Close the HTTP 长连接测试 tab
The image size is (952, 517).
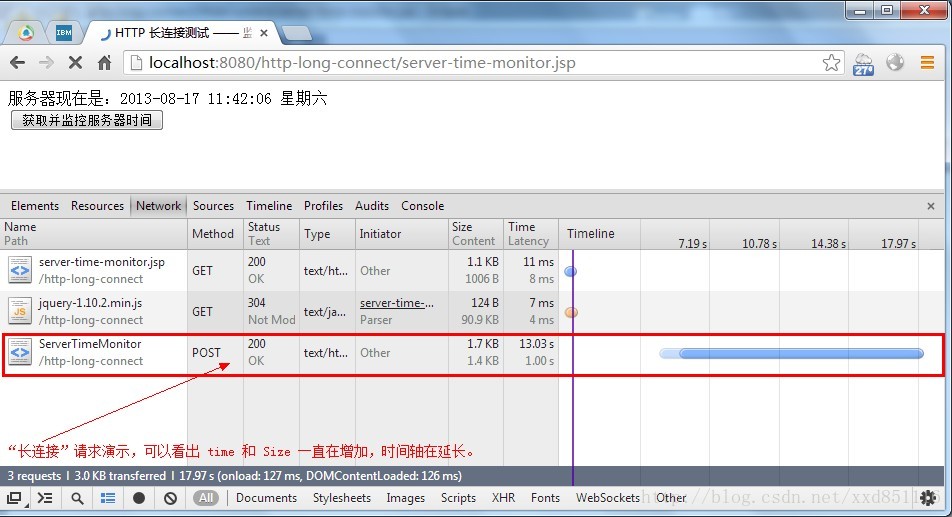tap(264, 33)
